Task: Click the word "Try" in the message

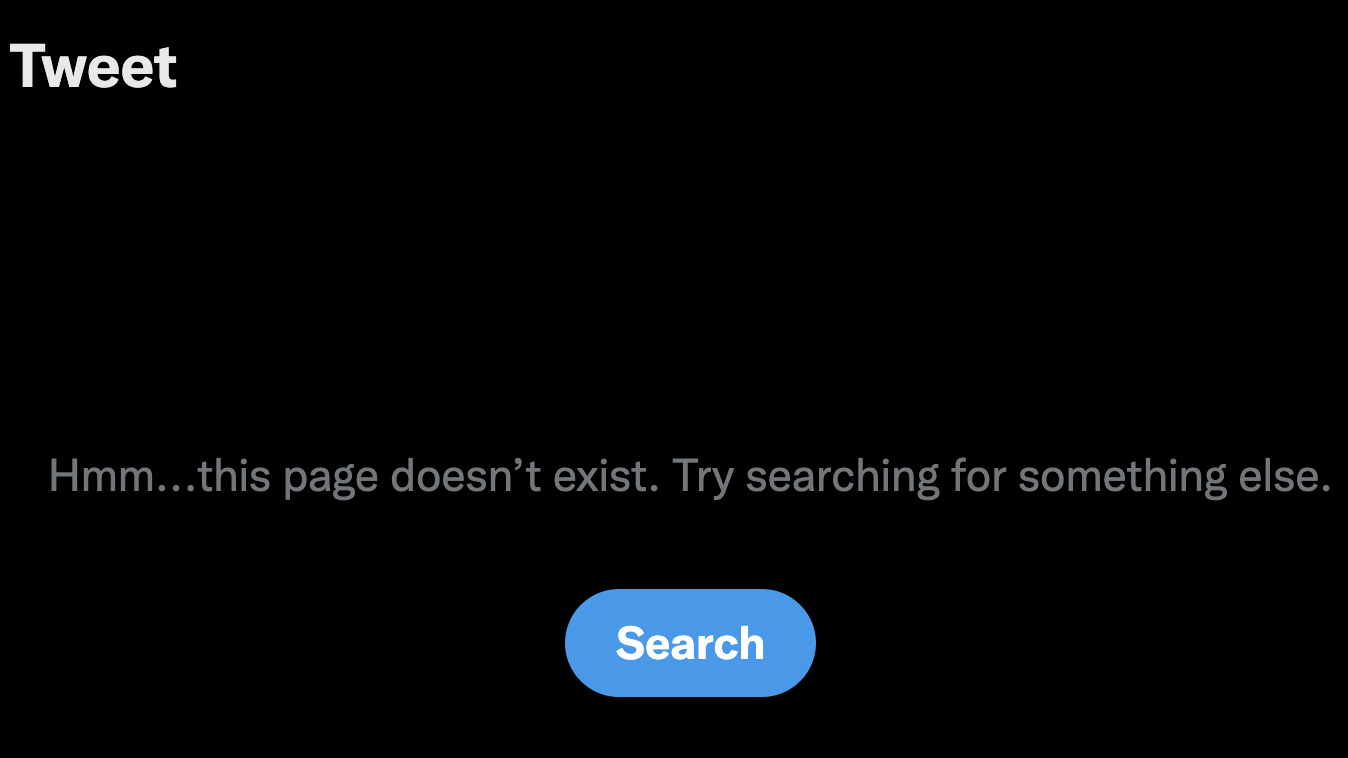Action: 703,478
